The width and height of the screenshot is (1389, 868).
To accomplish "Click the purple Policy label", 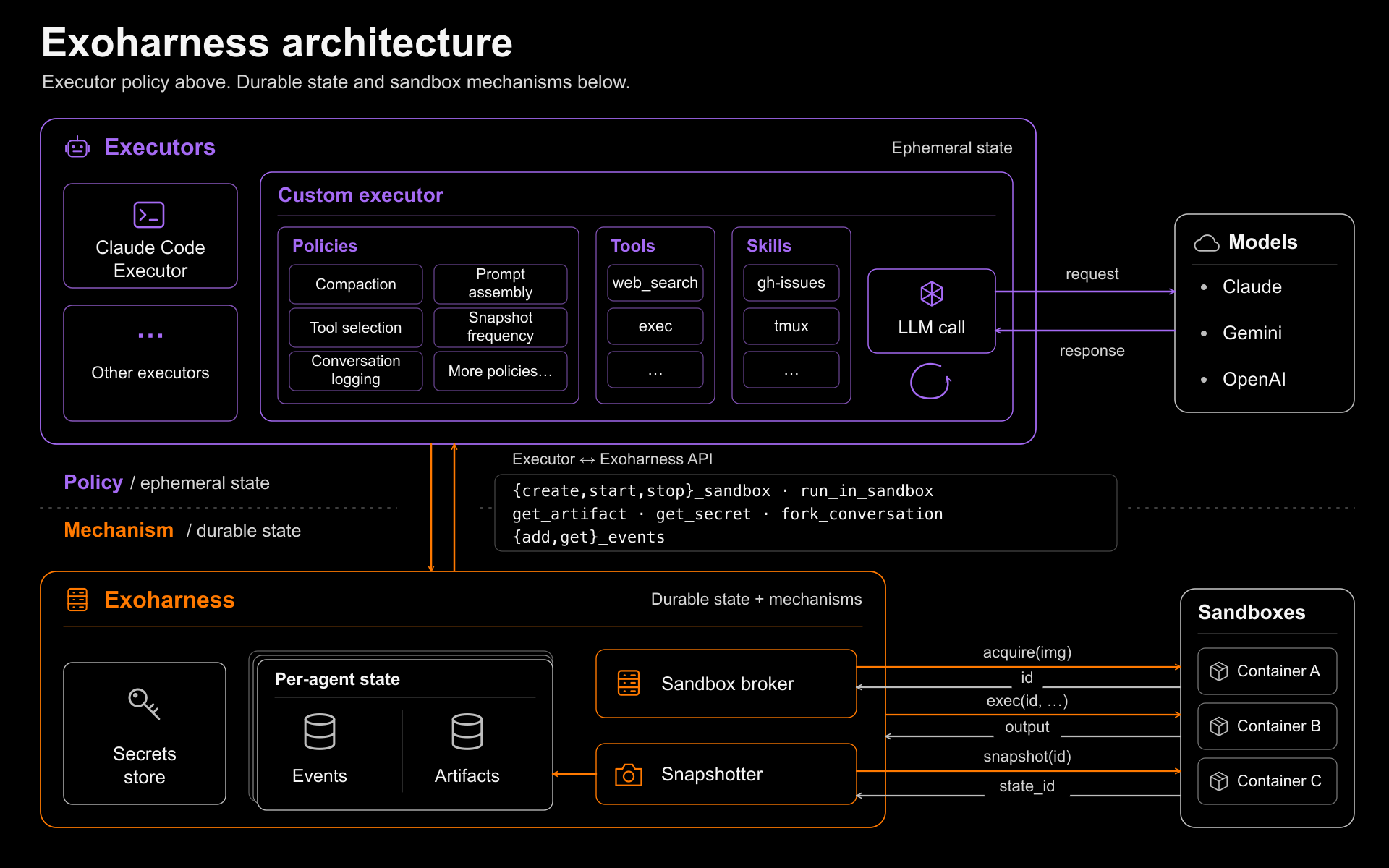I will 93,482.
